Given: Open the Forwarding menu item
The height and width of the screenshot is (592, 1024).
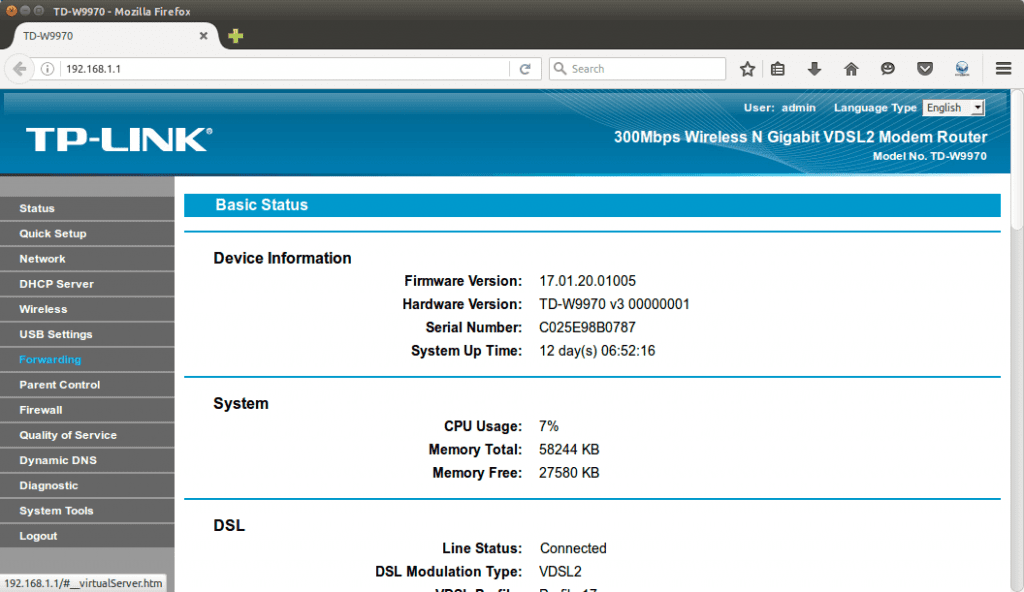Looking at the screenshot, I should [87, 359].
